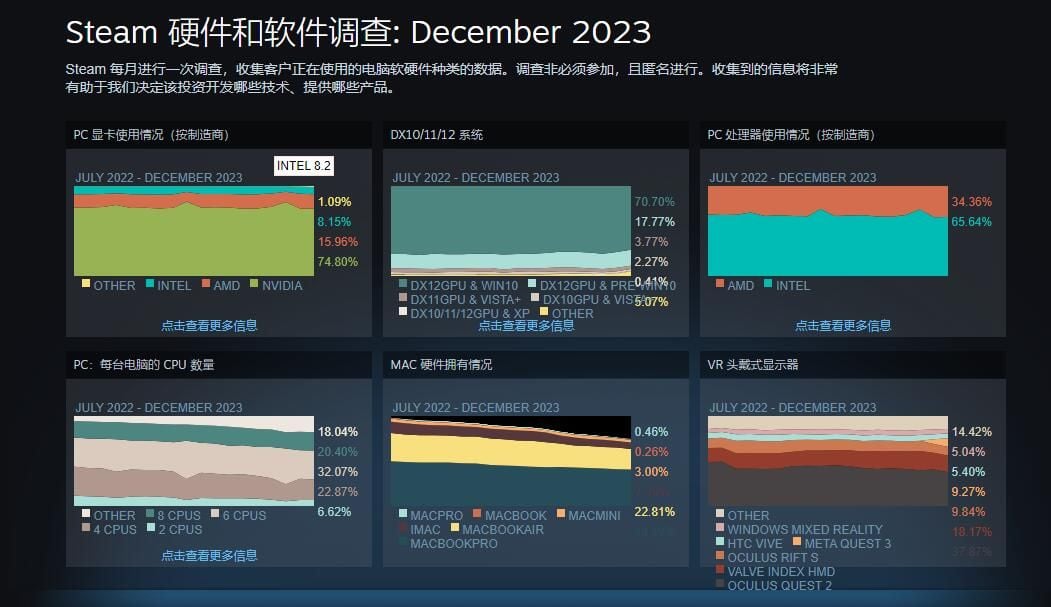Viewport: 1051px width, 607px height.
Task: Click the OCULUS QUEST 2 legend swatch
Action: click(x=720, y=584)
